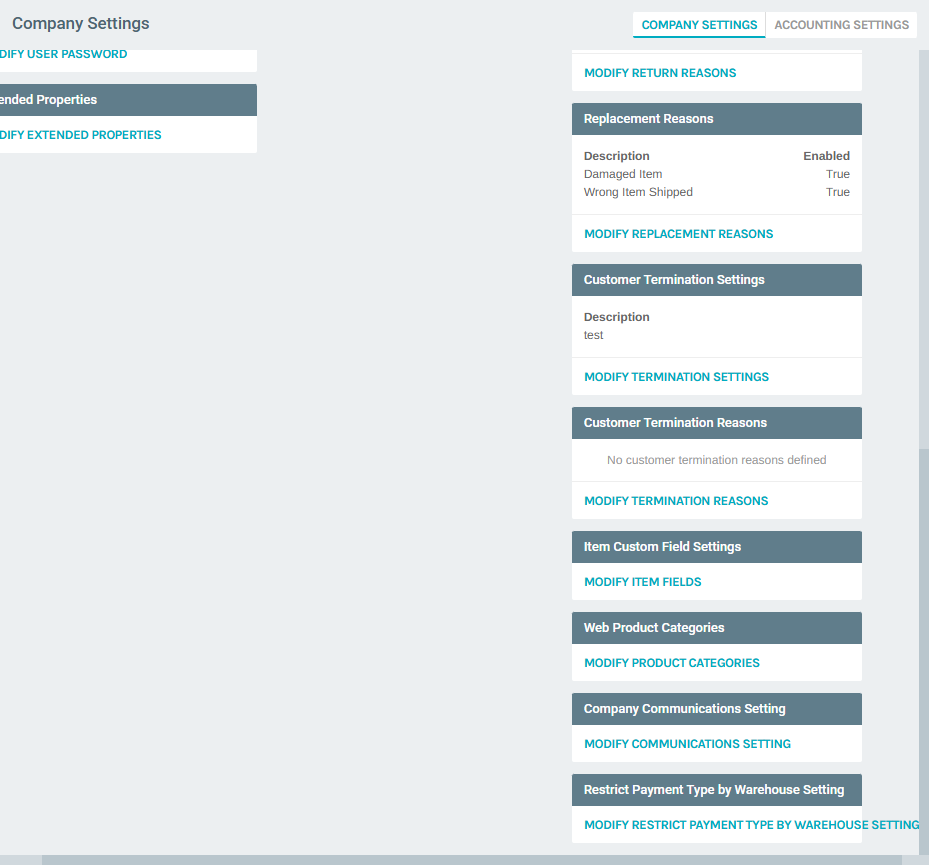The image size is (929, 865).
Task: Open the Modify Return Reasons link
Action: coord(659,72)
